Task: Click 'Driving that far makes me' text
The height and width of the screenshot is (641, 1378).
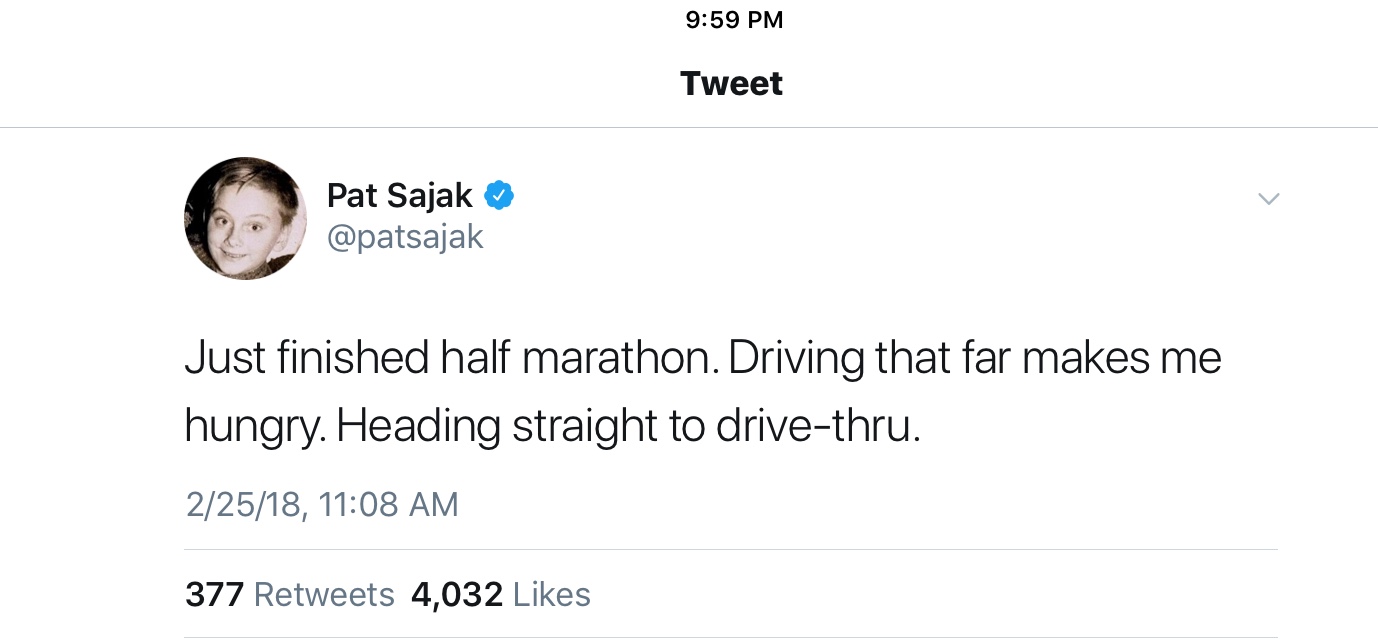Action: (975, 358)
